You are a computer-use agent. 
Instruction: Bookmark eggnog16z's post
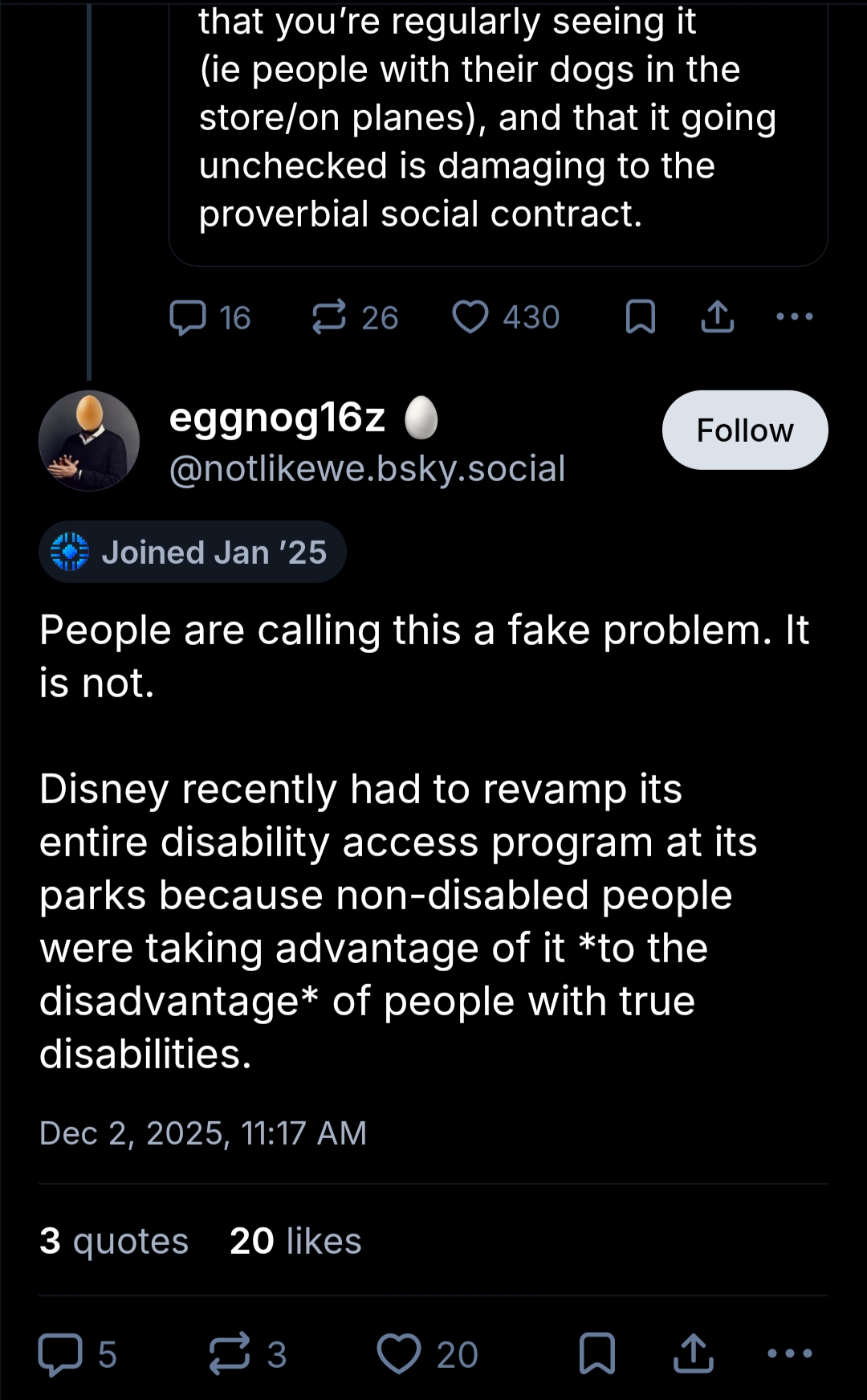pos(597,1354)
